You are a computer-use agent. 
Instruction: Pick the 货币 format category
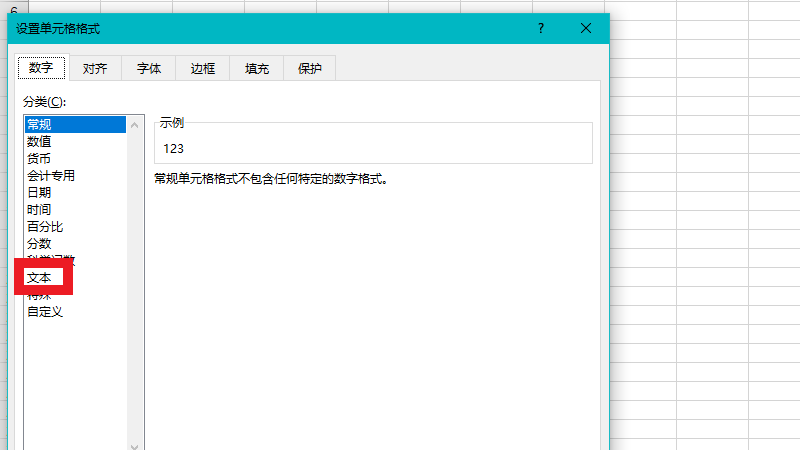coord(40,159)
